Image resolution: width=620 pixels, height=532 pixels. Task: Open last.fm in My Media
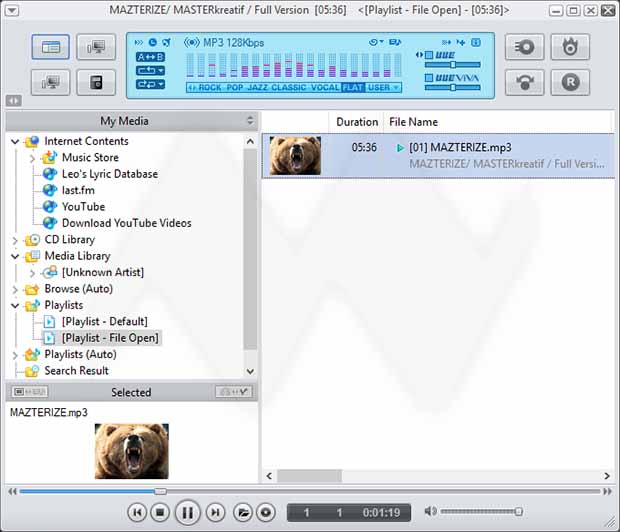(x=78, y=190)
